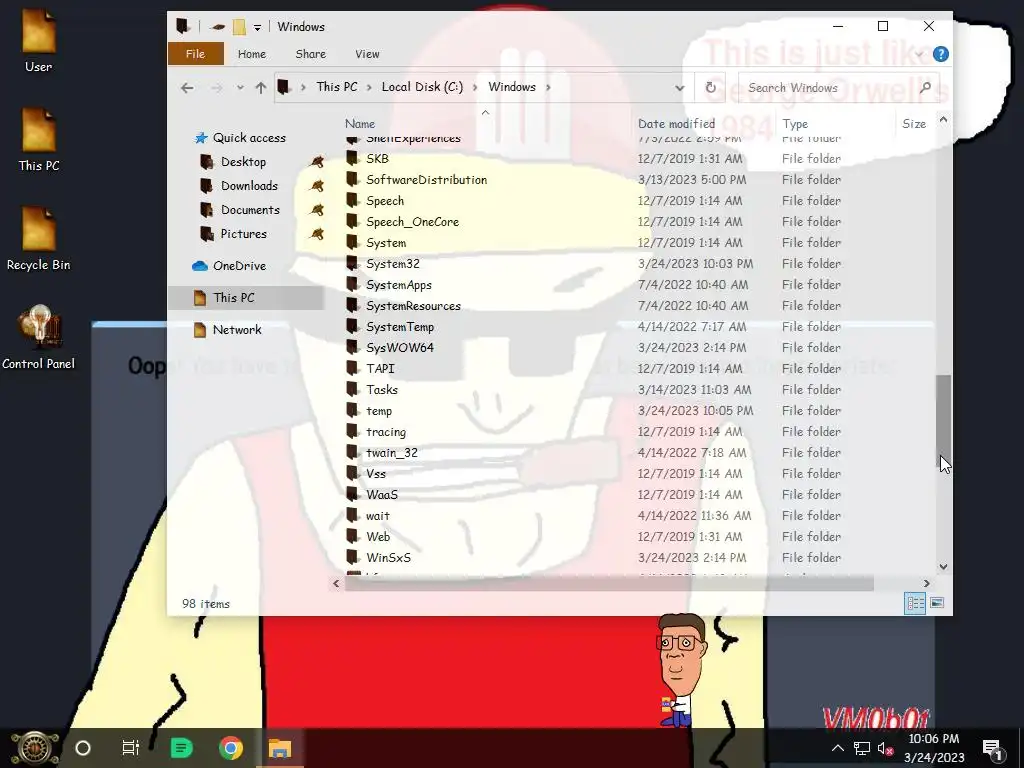Open the View ribbon tab
This screenshot has width=1024, height=768.
pos(367,54)
